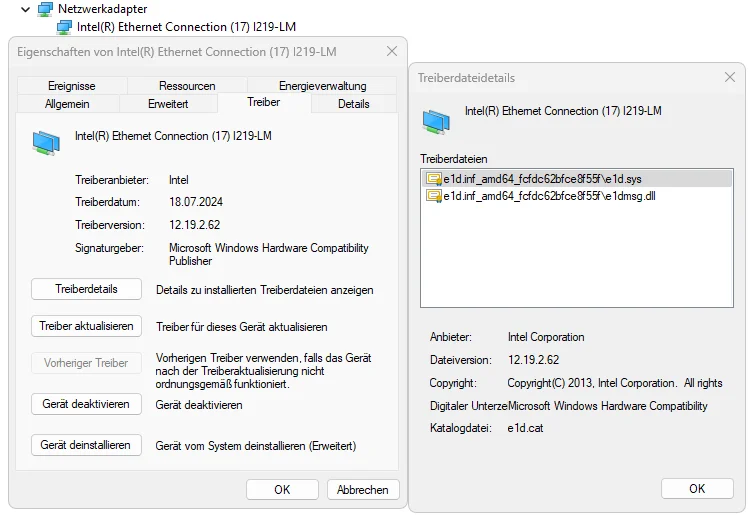Click Katalogdatei value e1d.cat
This screenshot has width=752, height=515.
pos(525,428)
